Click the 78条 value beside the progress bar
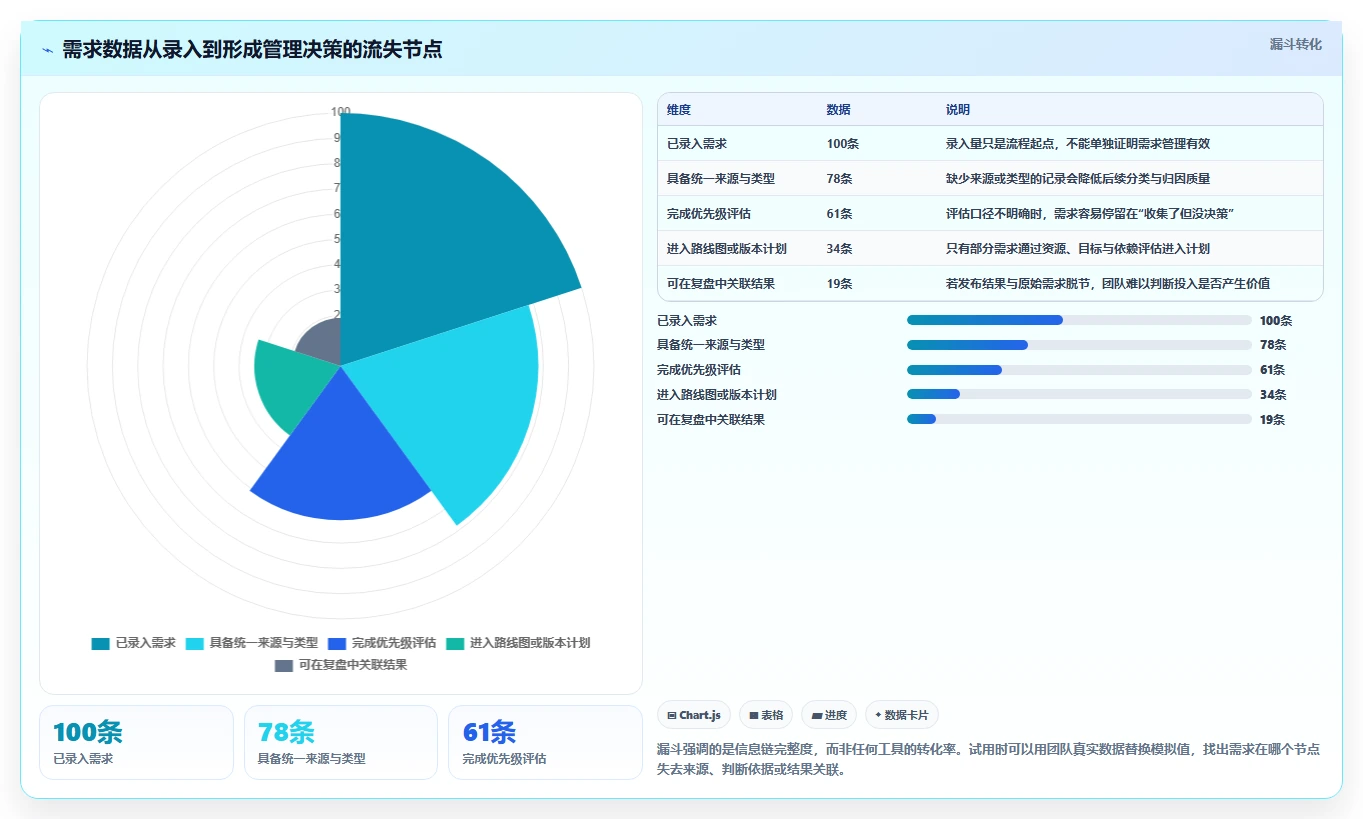Screen dimensions: 1363x819 (1273, 345)
